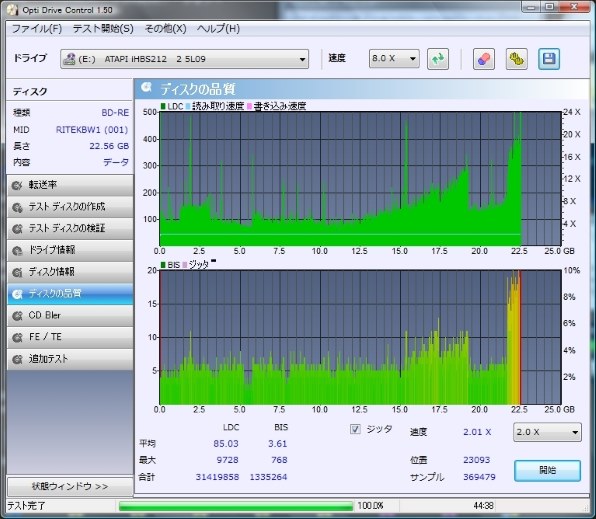The height and width of the screenshot is (519, 596).
Task: Select the 追加テスト sidebar tab
Action: point(70,359)
